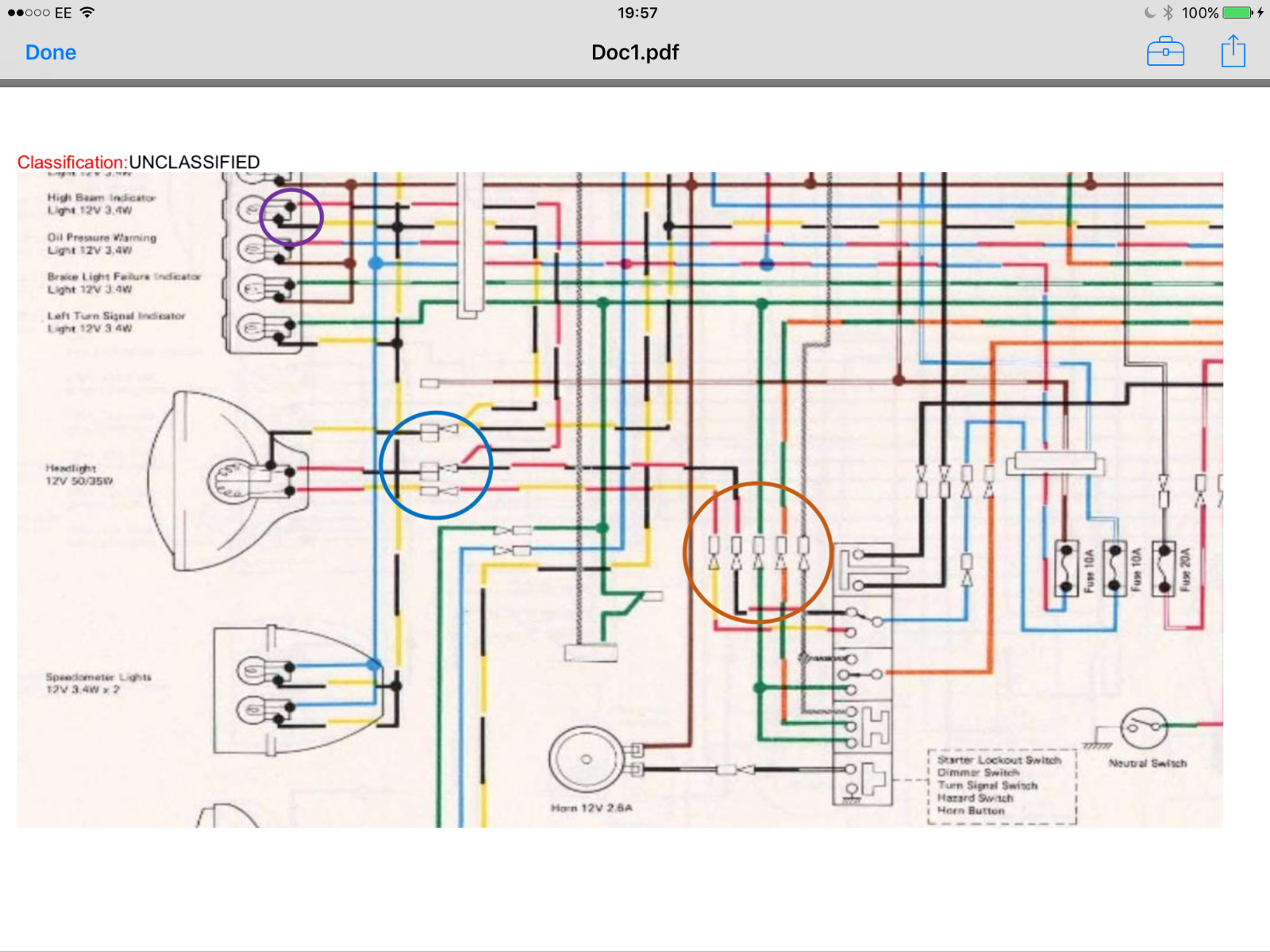The image size is (1270, 952).
Task: Tap the share icon
Action: 1233,52
